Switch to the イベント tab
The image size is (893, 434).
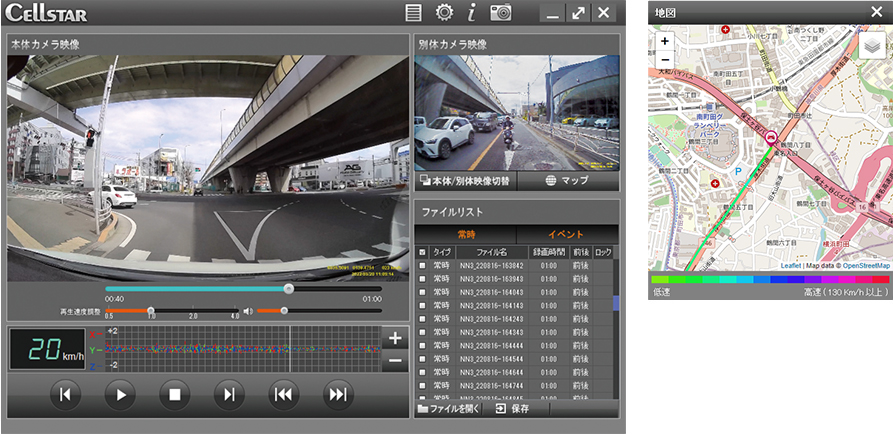(x=565, y=233)
